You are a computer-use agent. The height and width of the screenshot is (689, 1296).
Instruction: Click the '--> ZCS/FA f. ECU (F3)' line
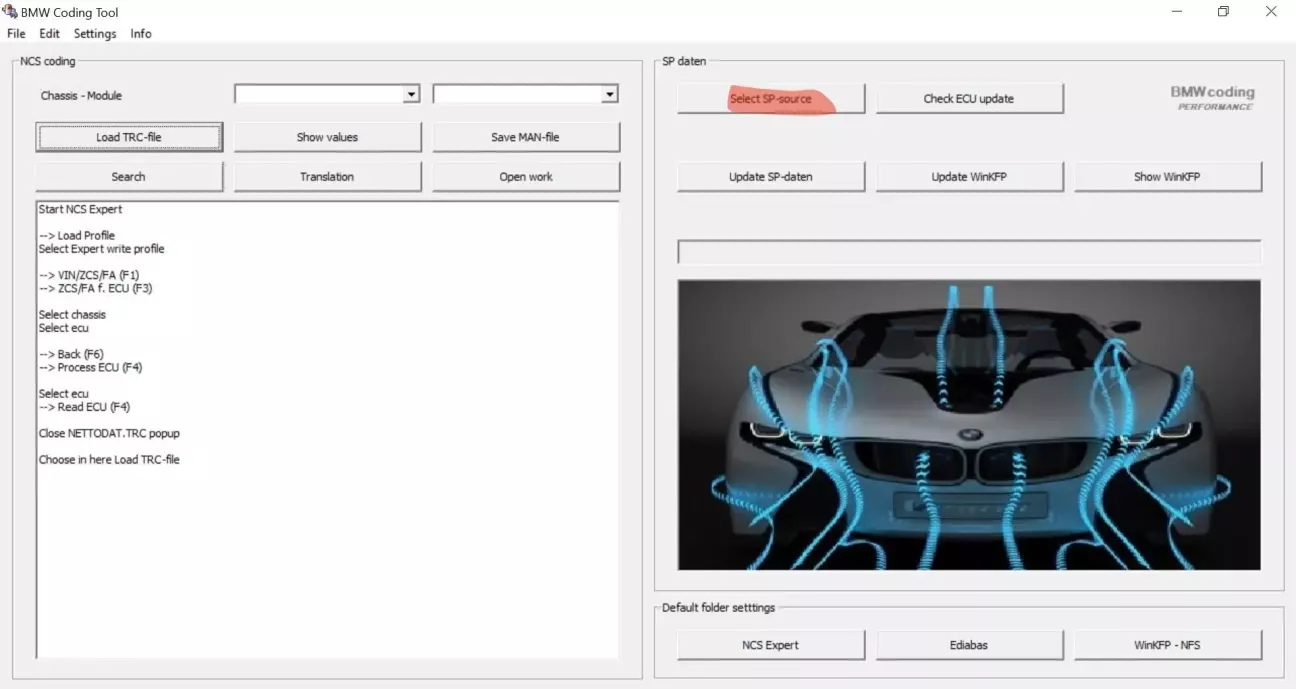point(96,288)
